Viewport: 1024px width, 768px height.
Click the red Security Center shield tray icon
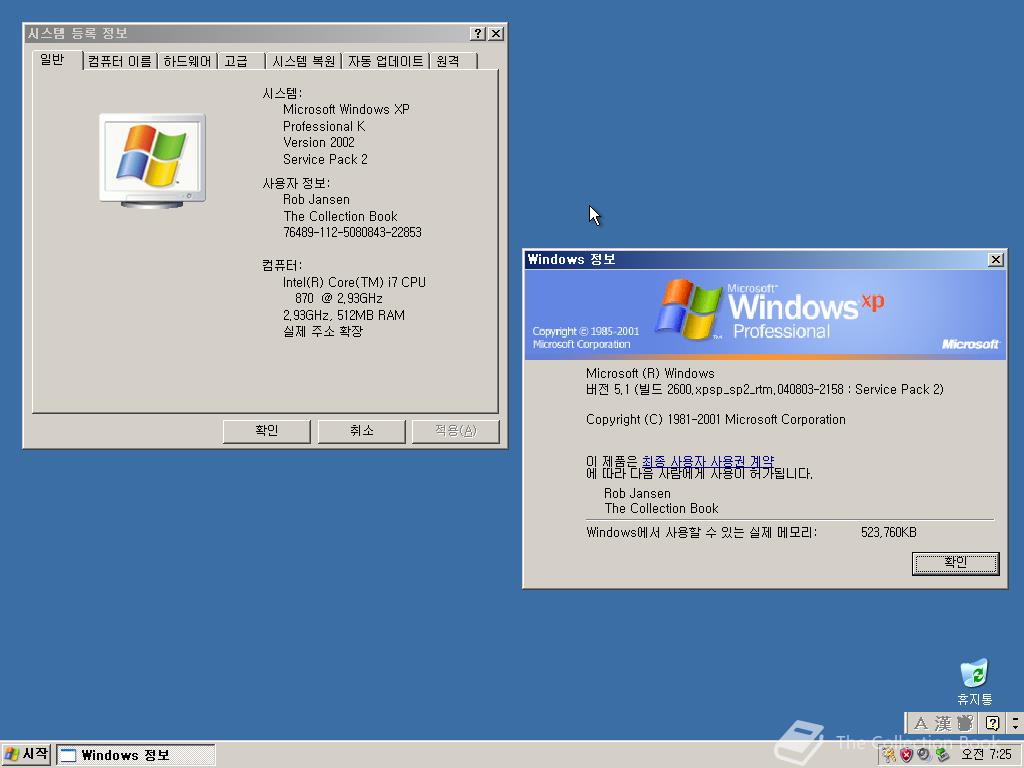pos(906,755)
